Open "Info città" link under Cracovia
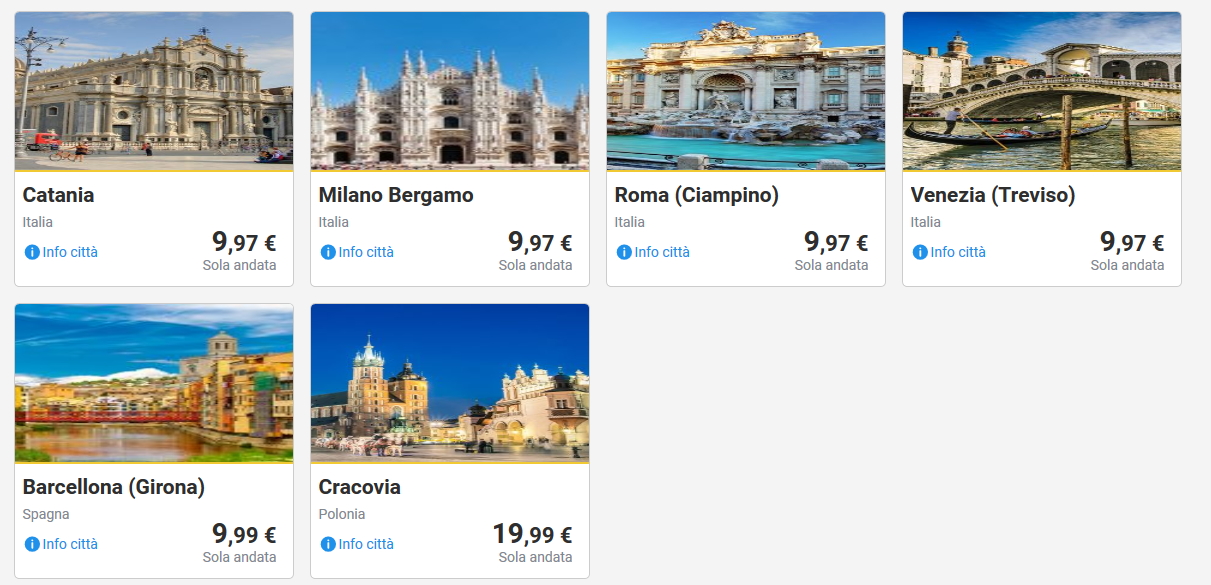Screen dimensions: 1211x585 click(x=366, y=544)
